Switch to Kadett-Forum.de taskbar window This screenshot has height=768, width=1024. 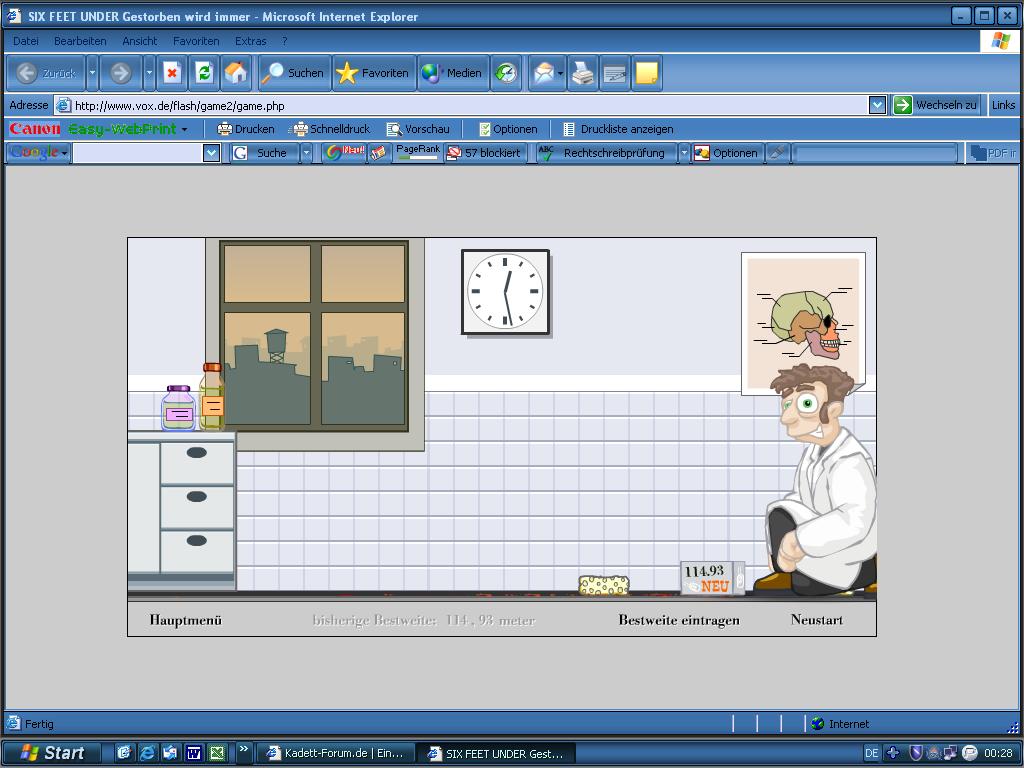pyautogui.click(x=335, y=753)
